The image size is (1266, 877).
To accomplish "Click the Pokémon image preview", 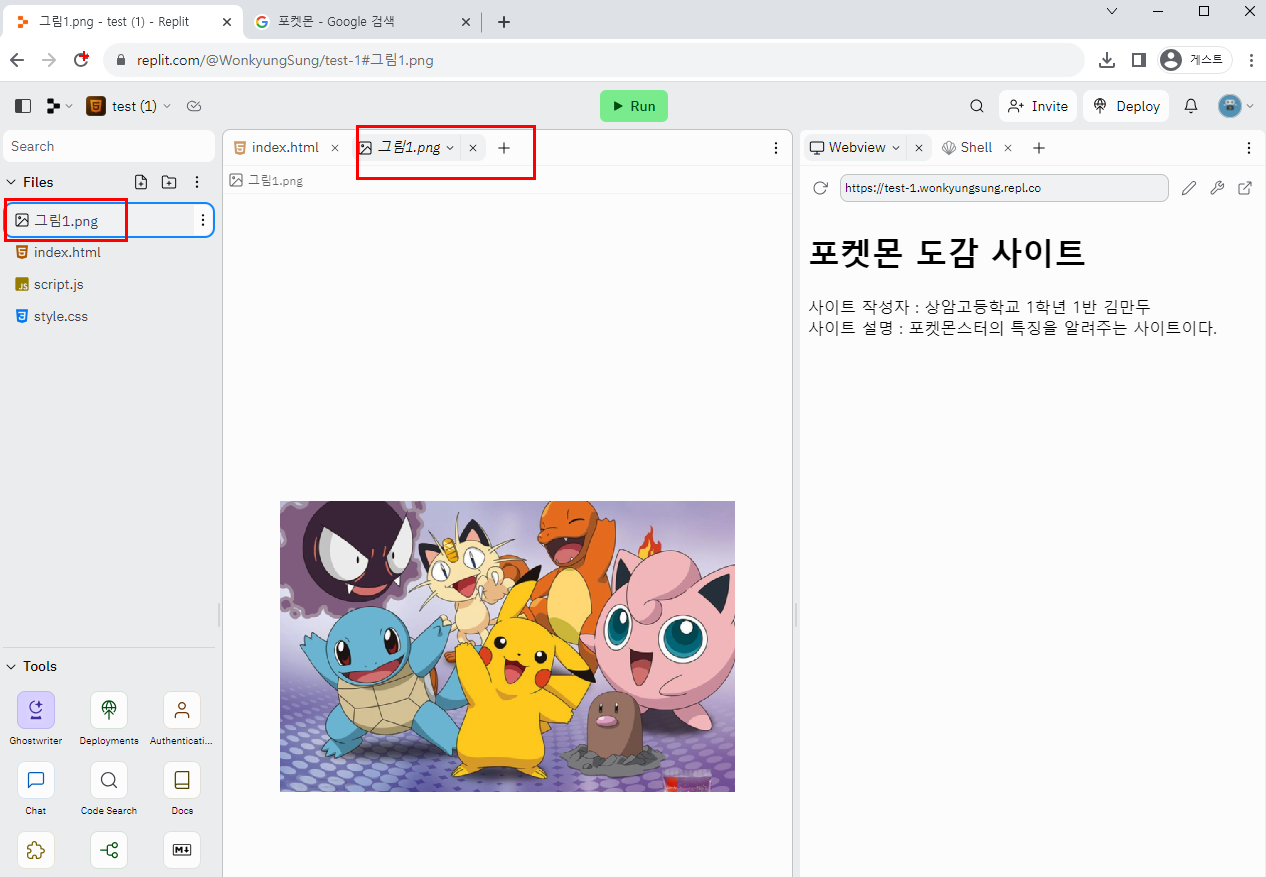I will pyautogui.click(x=507, y=646).
